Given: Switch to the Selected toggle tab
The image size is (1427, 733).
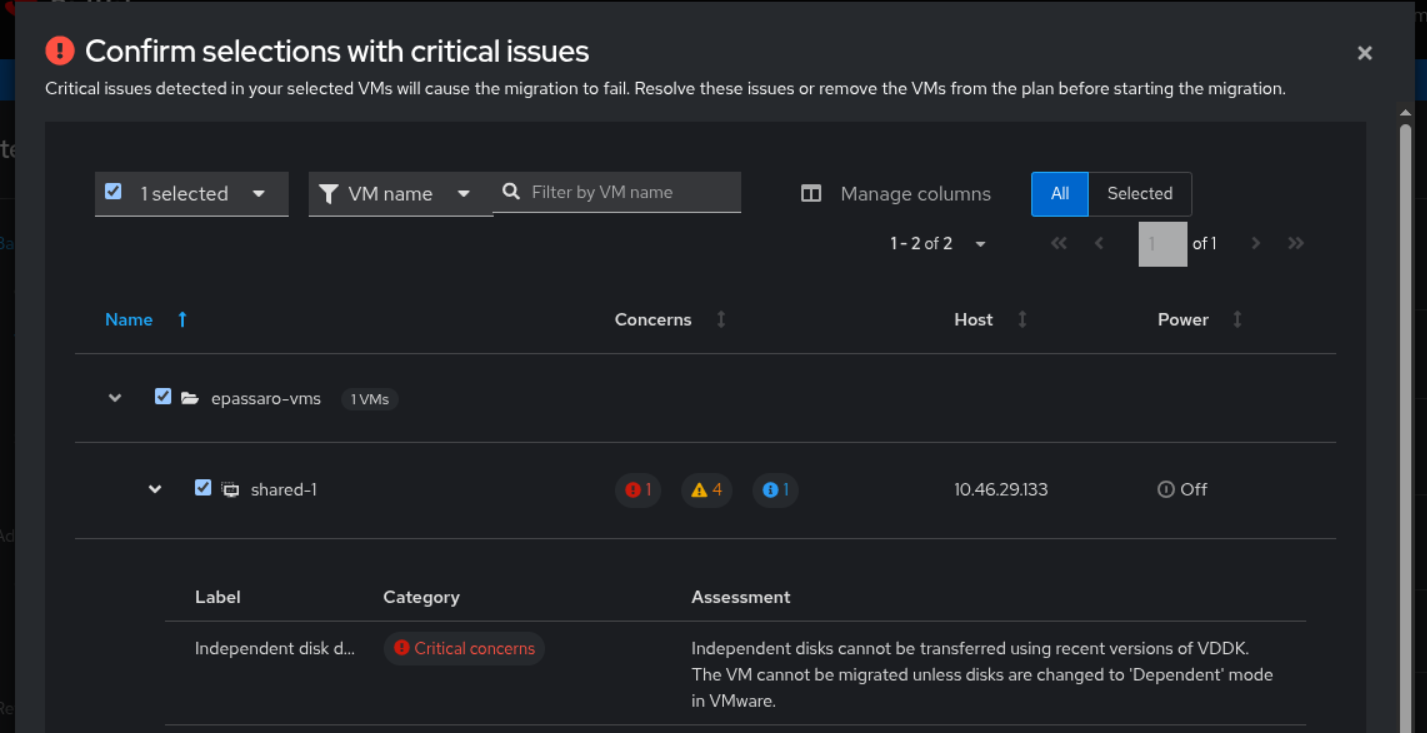Looking at the screenshot, I should pyautogui.click(x=1139, y=194).
